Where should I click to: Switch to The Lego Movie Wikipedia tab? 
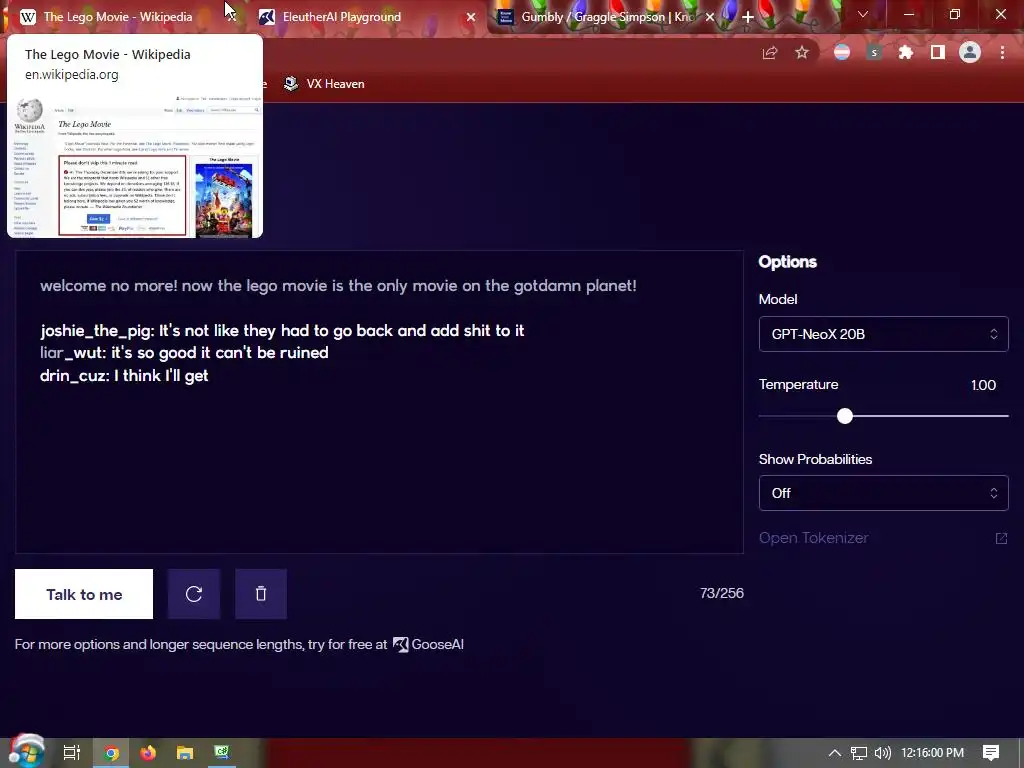tap(118, 16)
